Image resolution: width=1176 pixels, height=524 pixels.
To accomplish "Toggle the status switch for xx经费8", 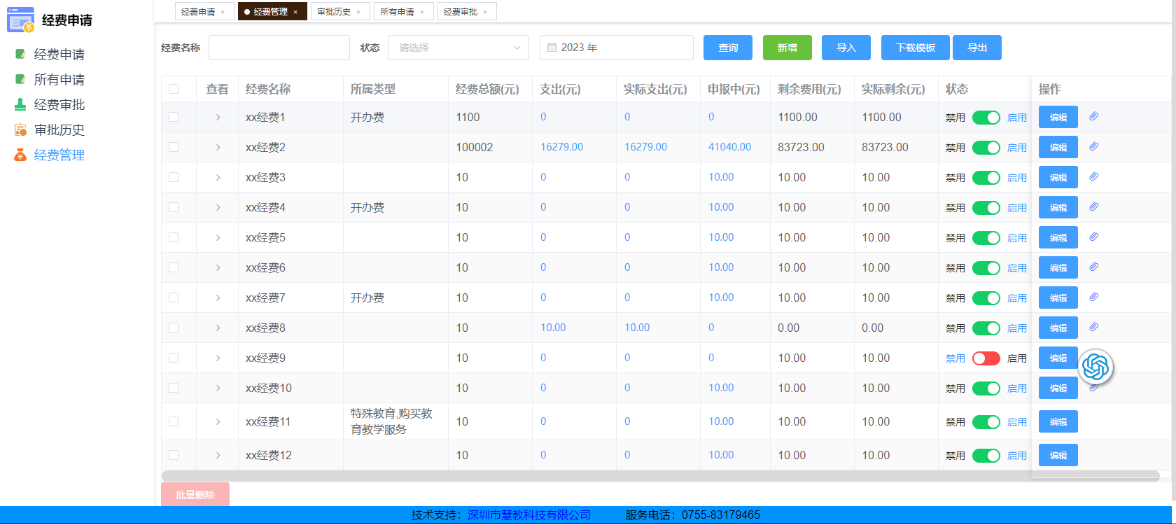I will 986,328.
